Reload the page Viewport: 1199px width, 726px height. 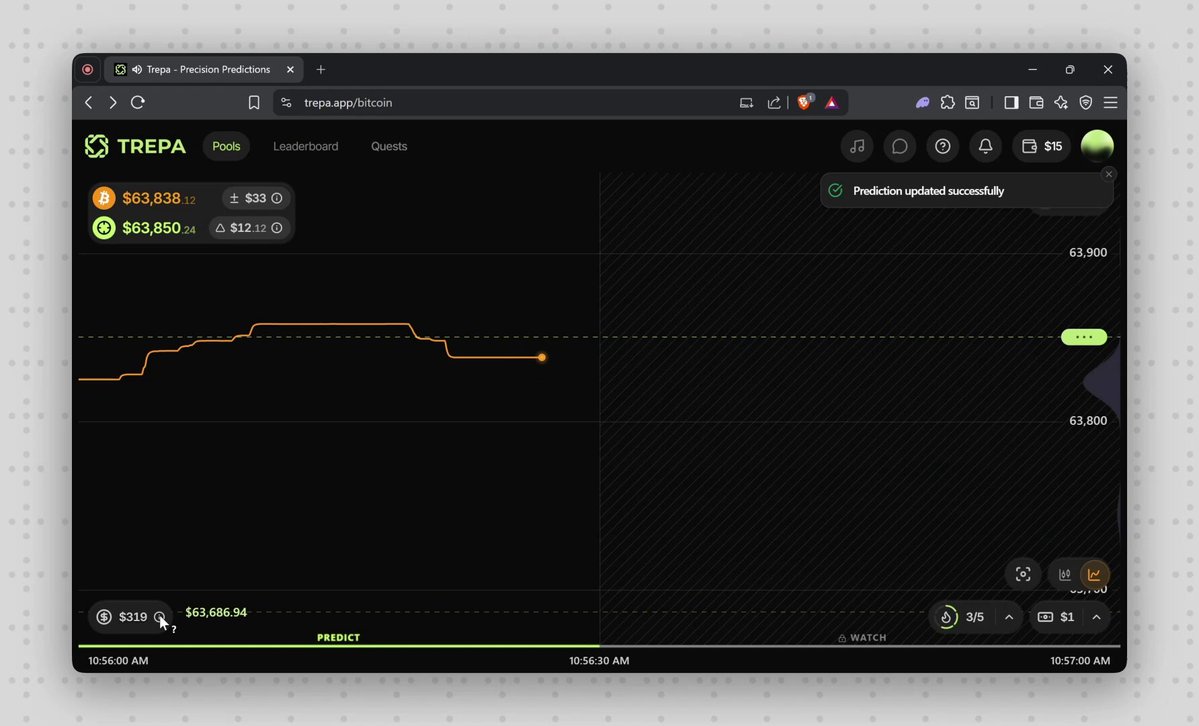[138, 103]
